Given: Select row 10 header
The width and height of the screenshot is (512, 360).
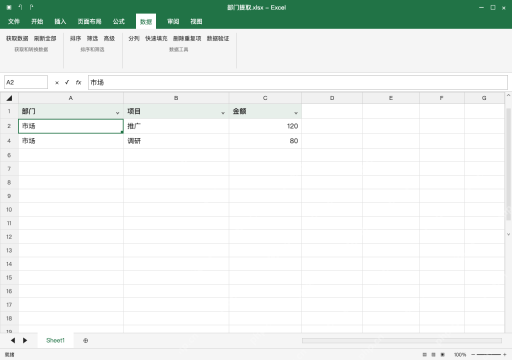Looking at the screenshot, I should [9, 210].
